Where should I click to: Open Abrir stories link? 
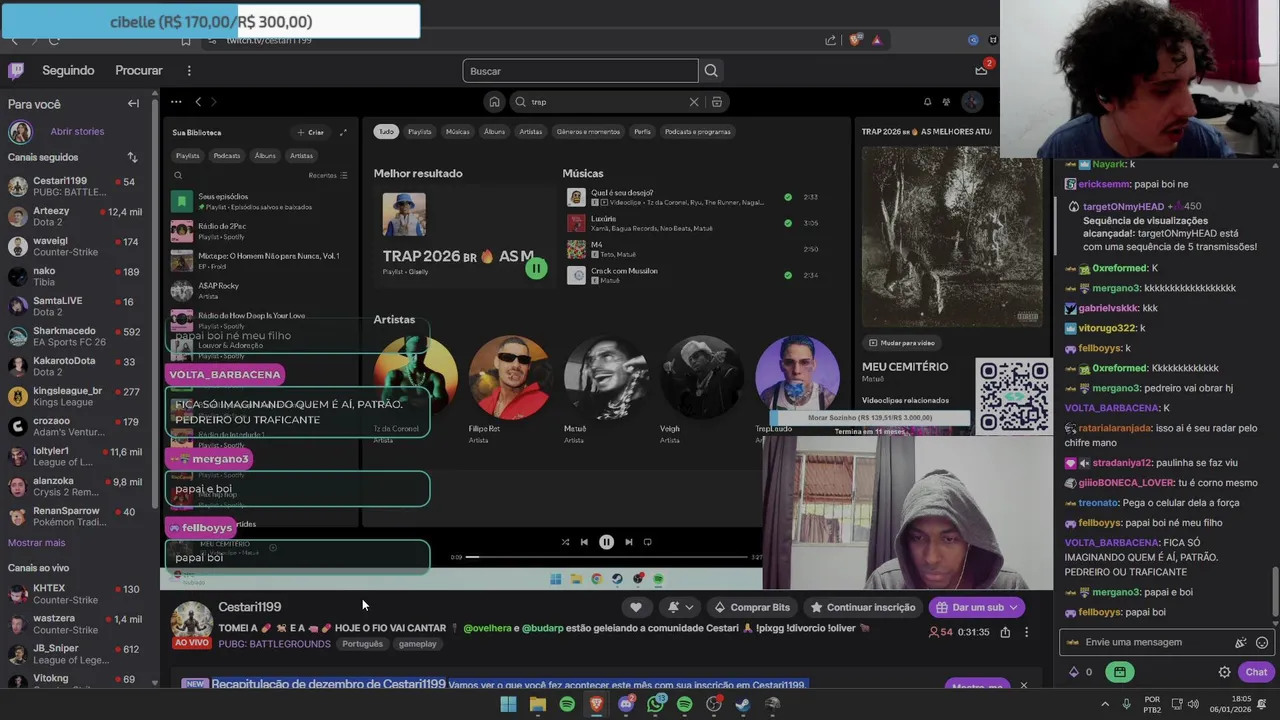pos(77,132)
